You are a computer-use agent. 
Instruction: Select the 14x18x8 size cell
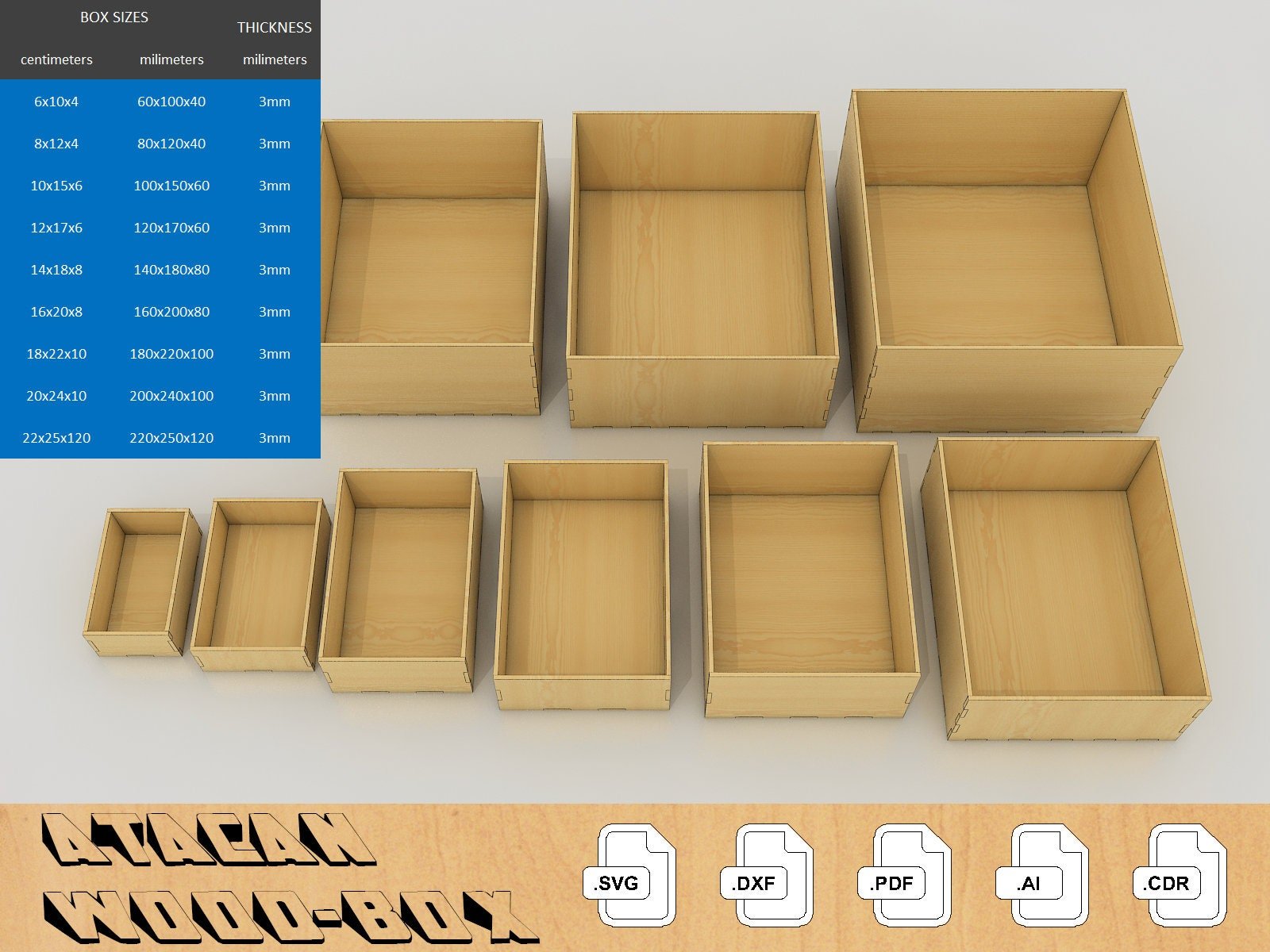tap(56, 270)
